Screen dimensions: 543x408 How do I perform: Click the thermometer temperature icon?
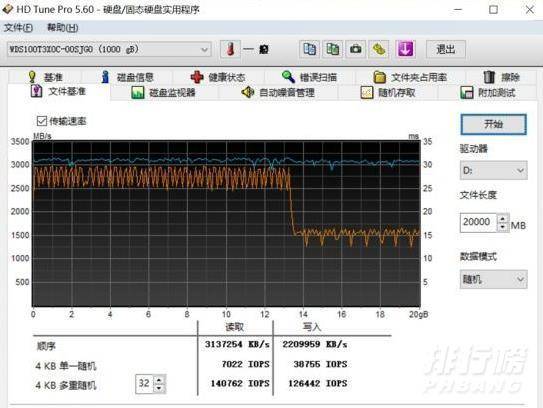pyautogui.click(x=230, y=49)
